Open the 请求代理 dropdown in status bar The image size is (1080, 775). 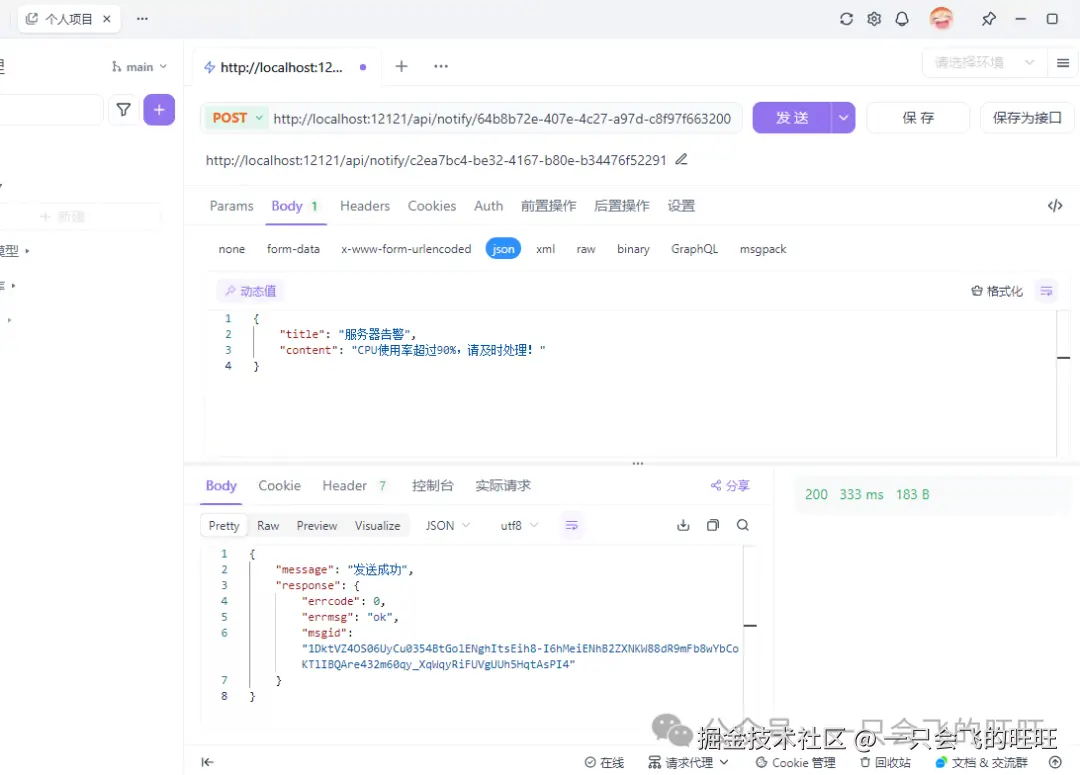689,763
